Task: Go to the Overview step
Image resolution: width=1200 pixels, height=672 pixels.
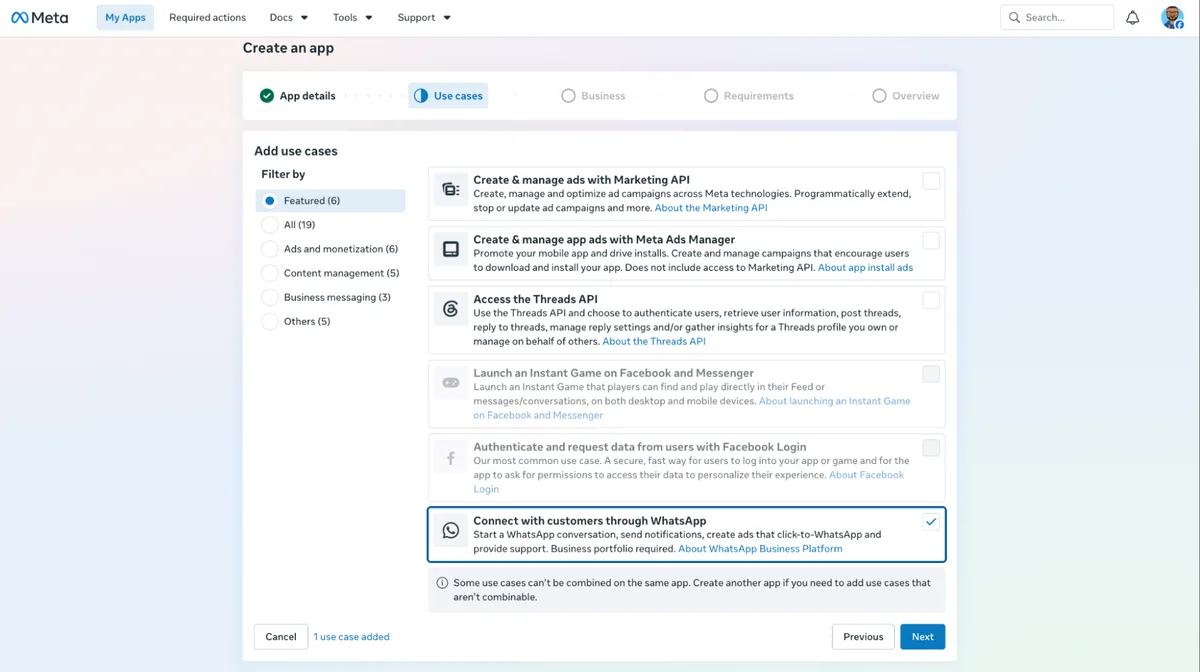Action: point(906,96)
